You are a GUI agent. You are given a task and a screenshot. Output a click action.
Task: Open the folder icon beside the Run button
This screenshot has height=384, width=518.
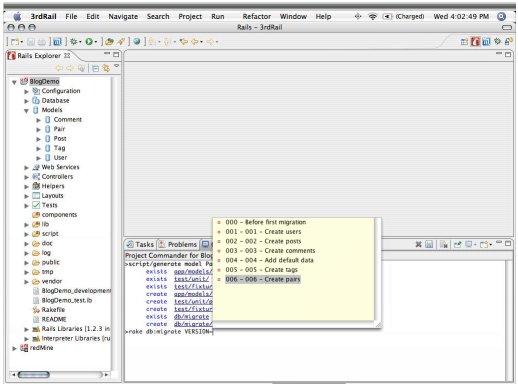coord(109,42)
